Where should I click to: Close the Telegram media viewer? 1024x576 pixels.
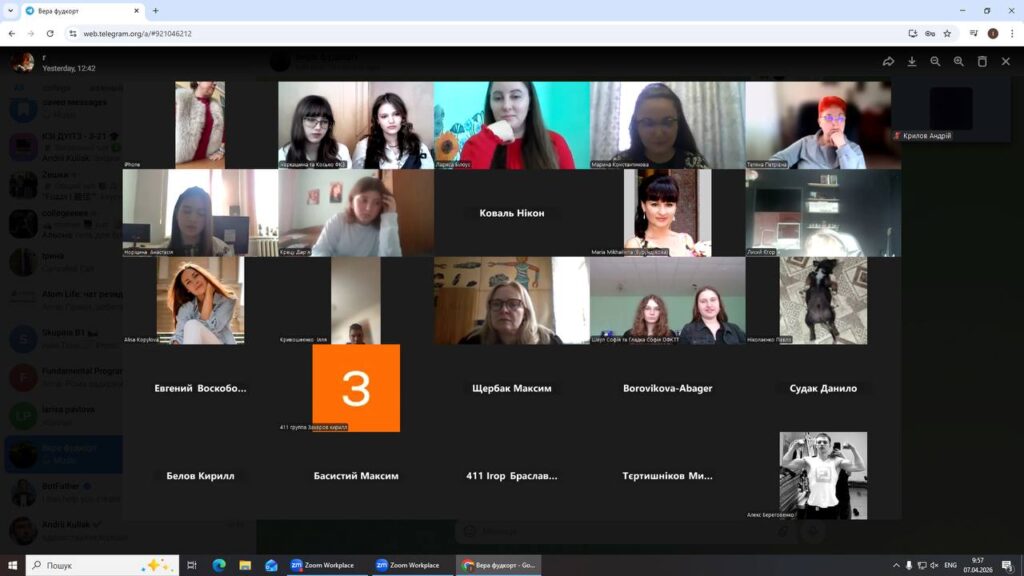pyautogui.click(x=1006, y=61)
